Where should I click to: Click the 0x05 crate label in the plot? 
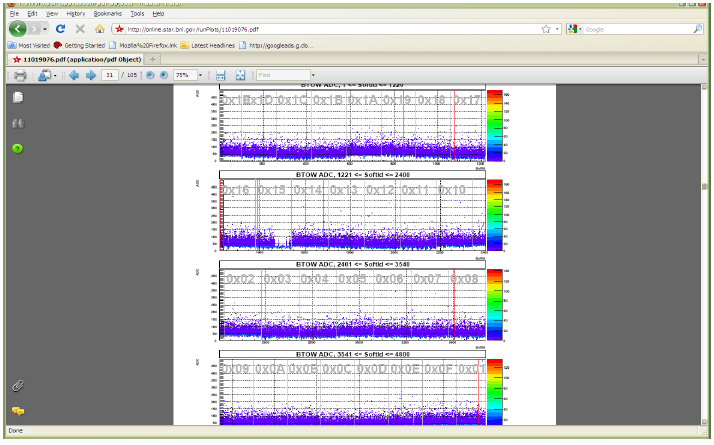[352, 279]
